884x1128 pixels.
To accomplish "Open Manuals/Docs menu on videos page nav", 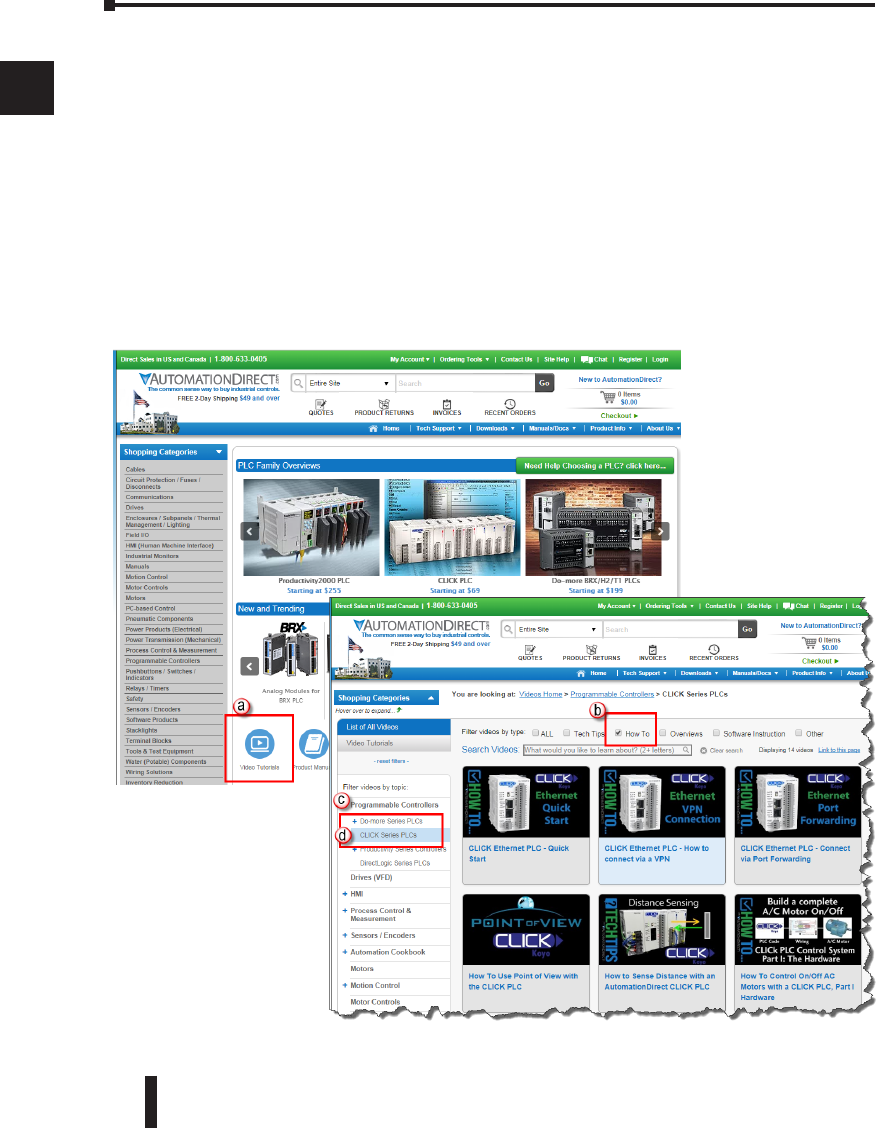I will tap(755, 673).
